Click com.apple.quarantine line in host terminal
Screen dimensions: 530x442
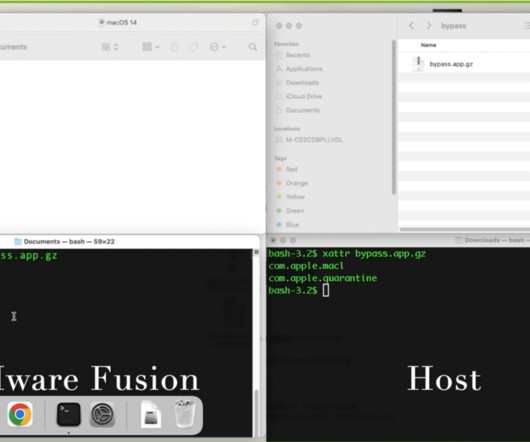click(x=323, y=278)
